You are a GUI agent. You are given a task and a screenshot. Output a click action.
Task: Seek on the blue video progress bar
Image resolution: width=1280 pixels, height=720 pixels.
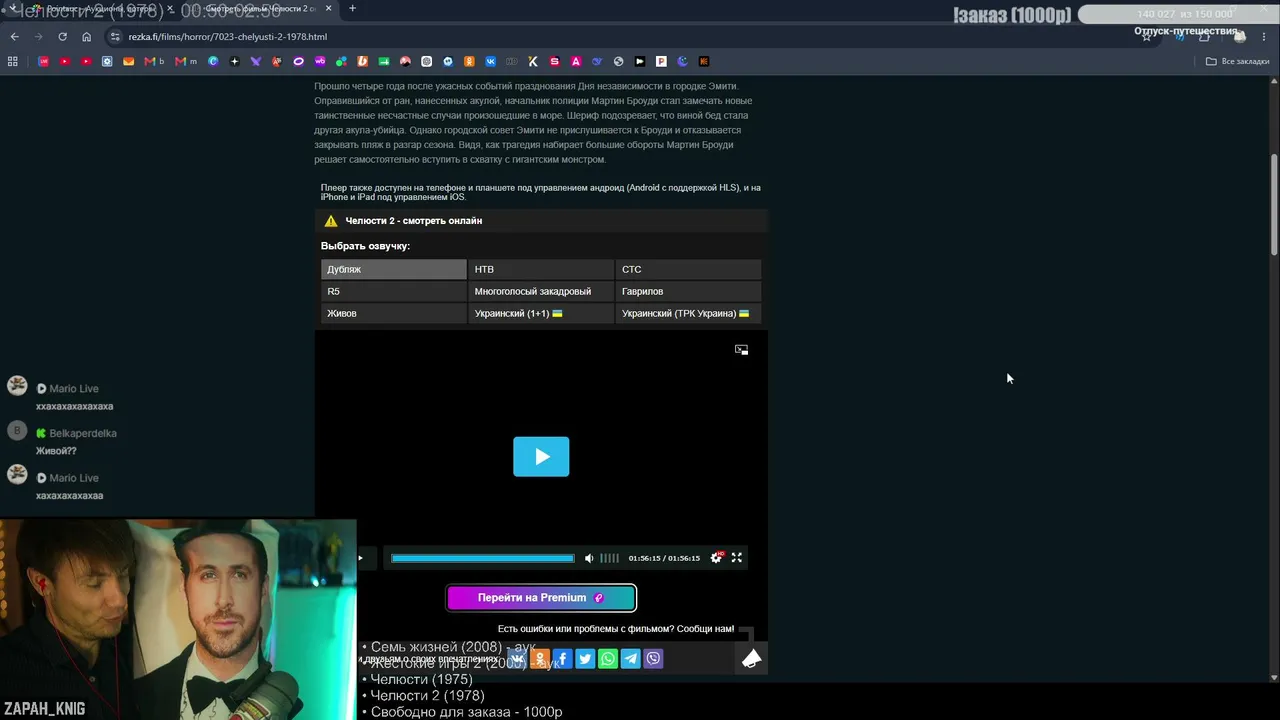(x=483, y=558)
